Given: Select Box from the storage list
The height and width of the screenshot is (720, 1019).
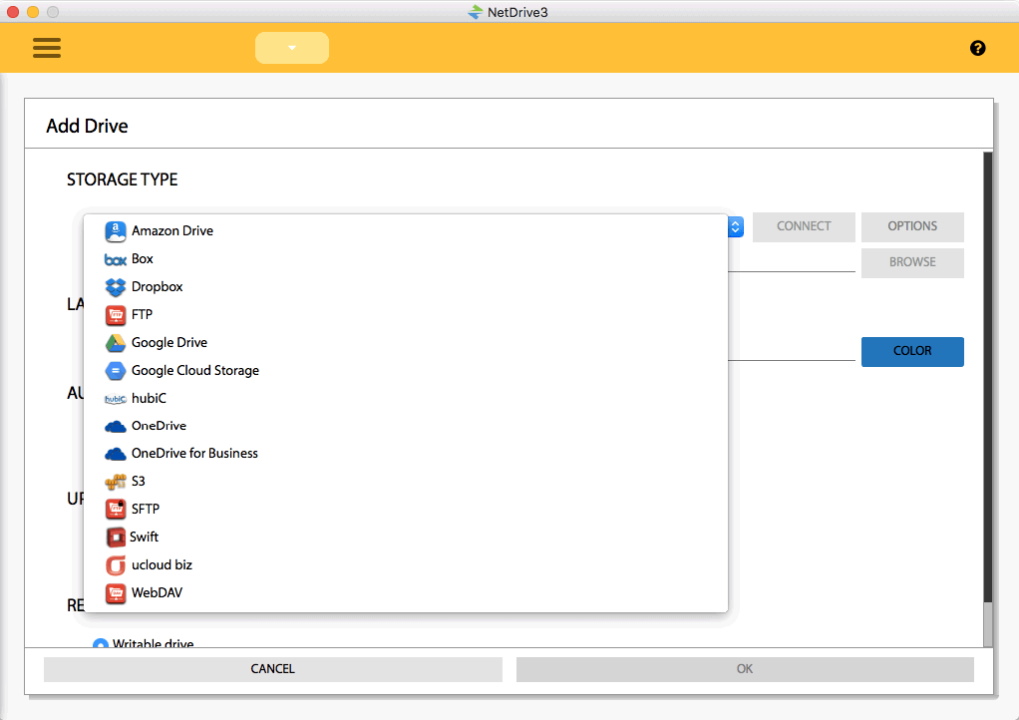Looking at the screenshot, I should [x=406, y=259].
